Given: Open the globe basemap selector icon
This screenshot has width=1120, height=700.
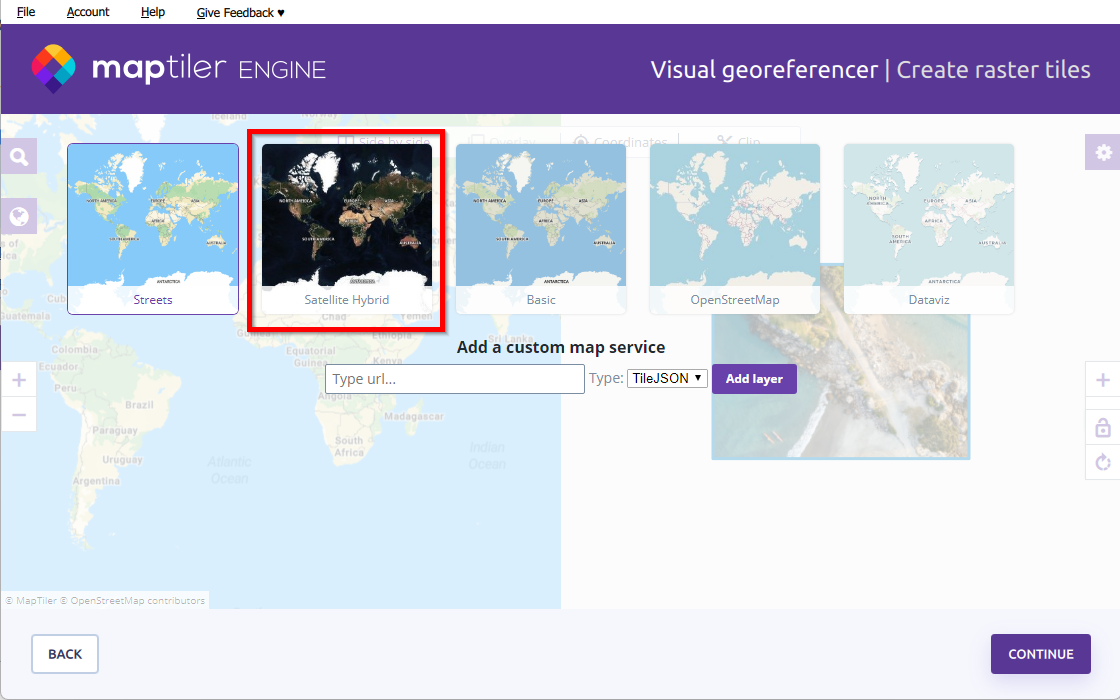Looking at the screenshot, I should [x=18, y=216].
